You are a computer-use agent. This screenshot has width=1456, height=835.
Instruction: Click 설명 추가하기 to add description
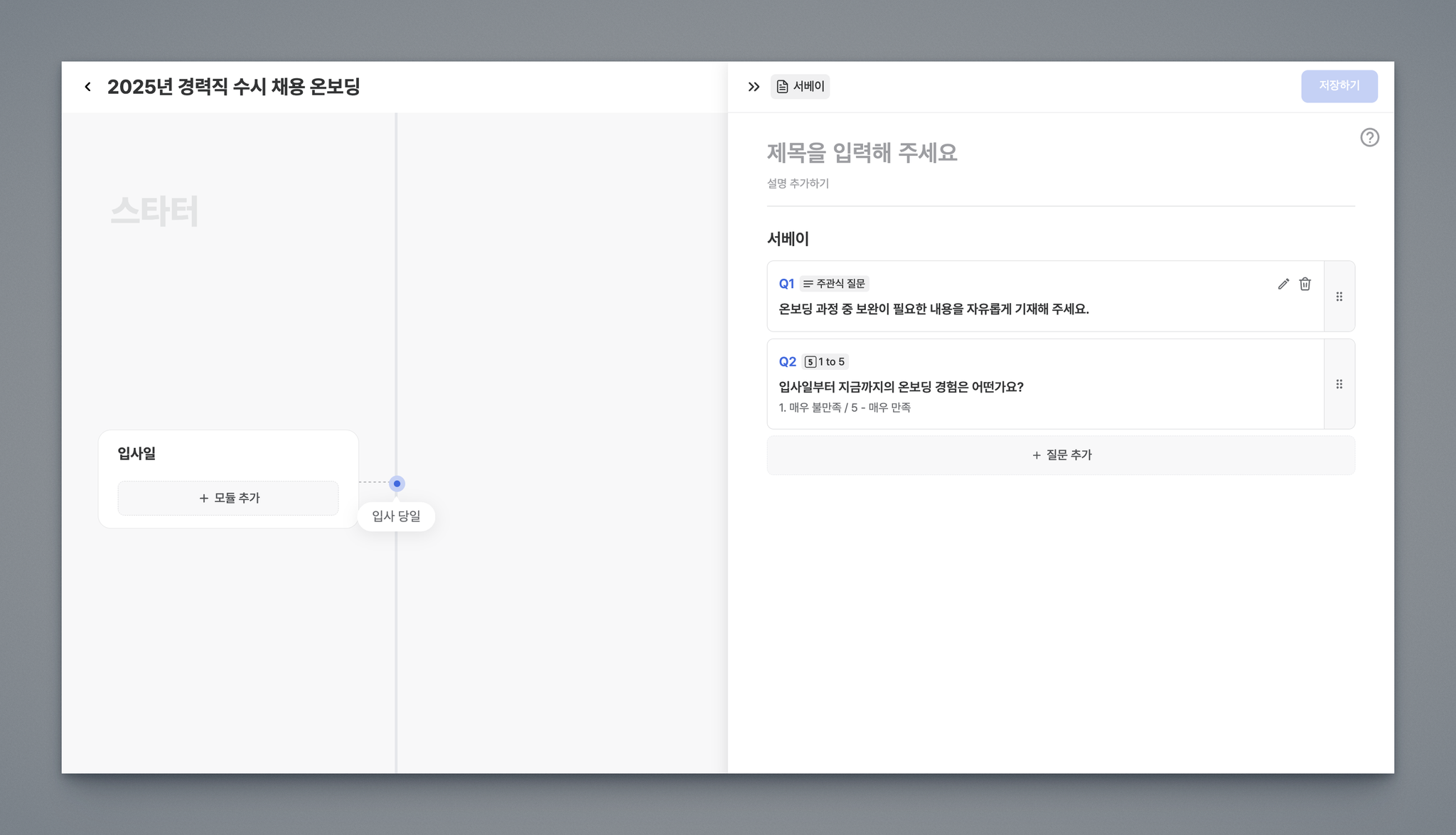click(798, 184)
